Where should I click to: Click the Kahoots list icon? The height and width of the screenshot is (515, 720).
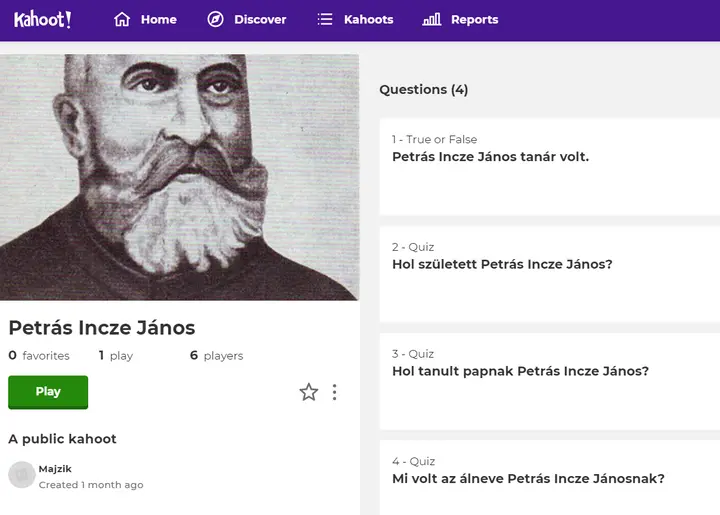coord(325,19)
